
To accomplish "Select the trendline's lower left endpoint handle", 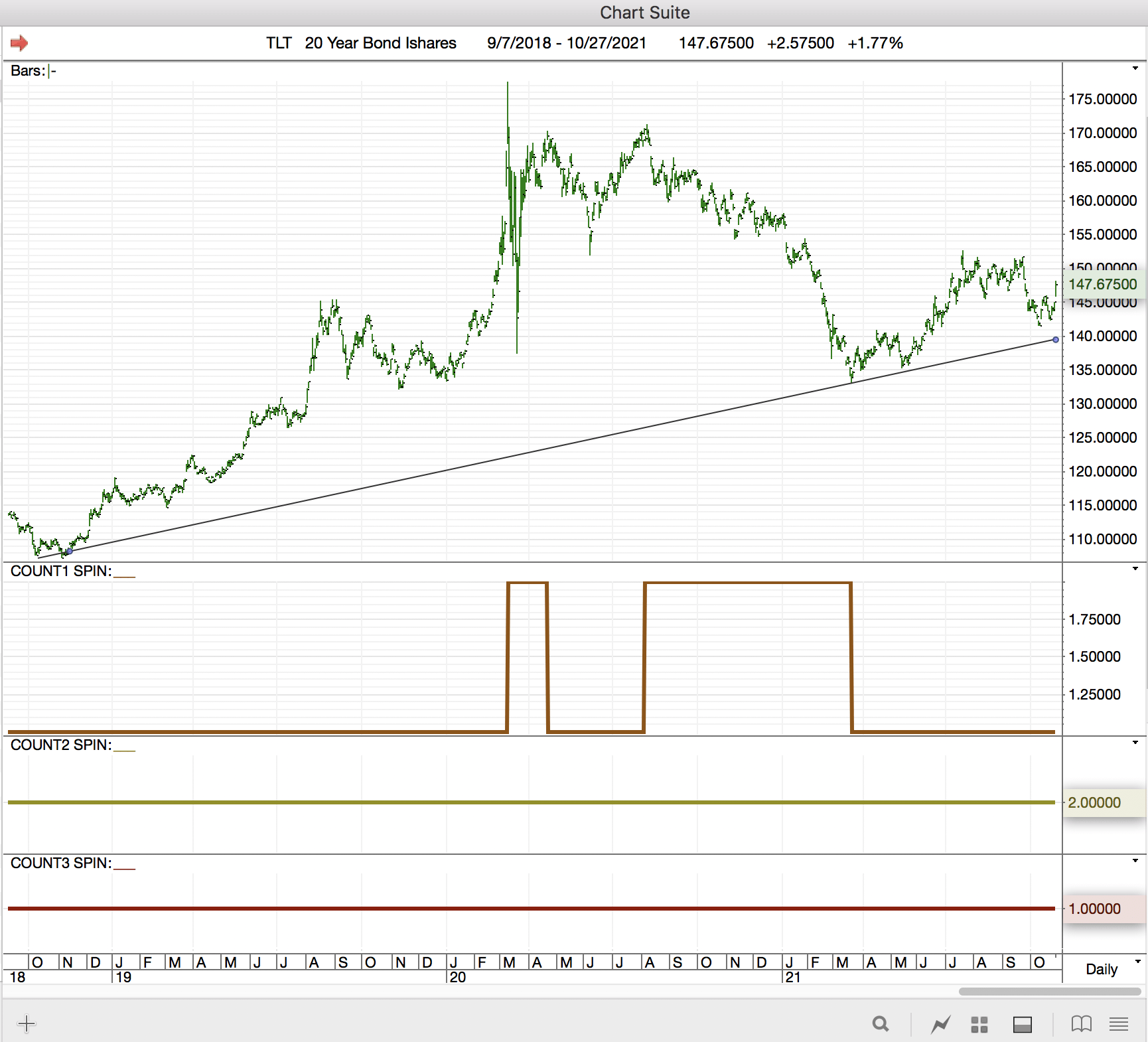I will [69, 551].
